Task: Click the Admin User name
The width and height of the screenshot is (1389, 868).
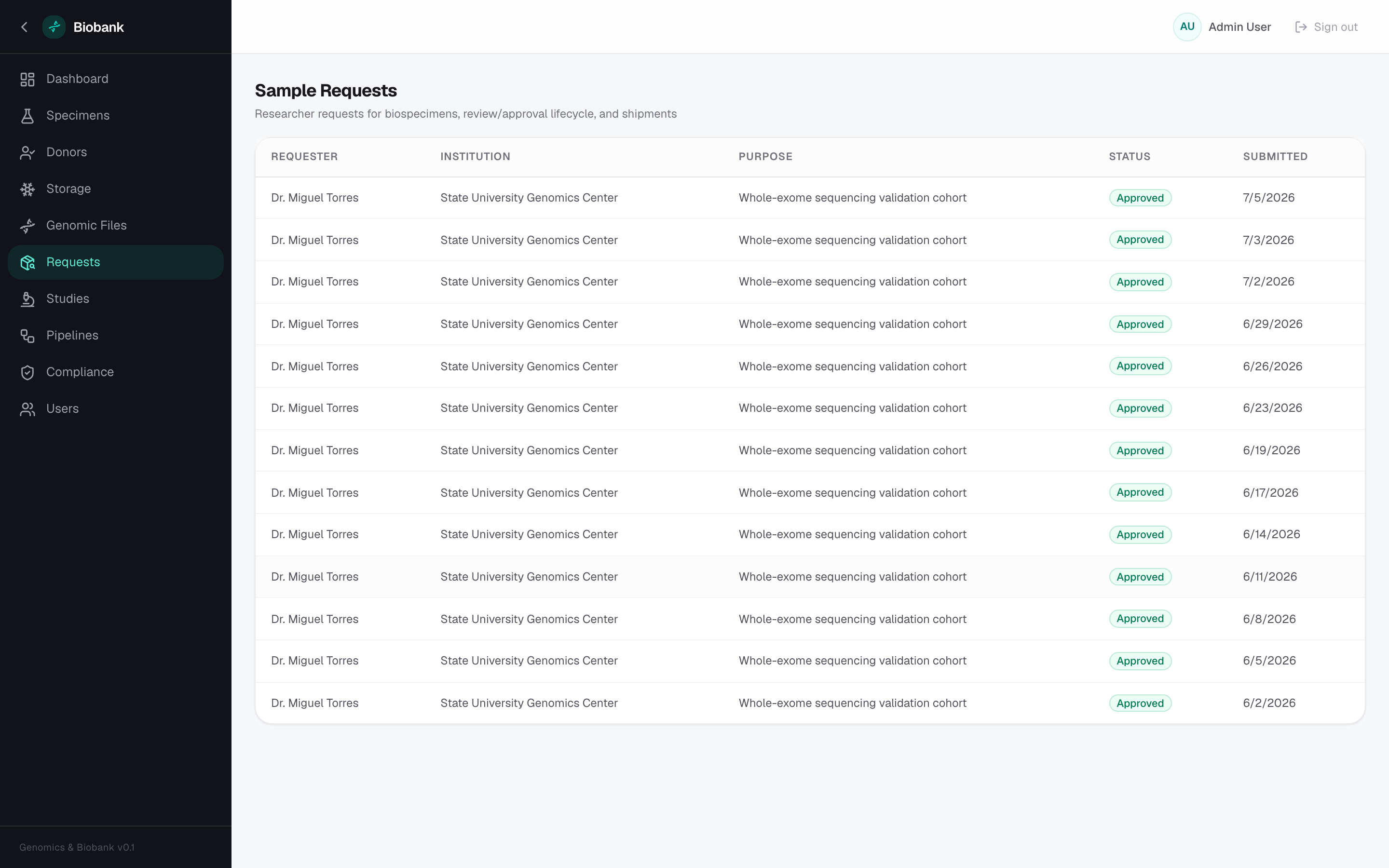Action: [1239, 27]
